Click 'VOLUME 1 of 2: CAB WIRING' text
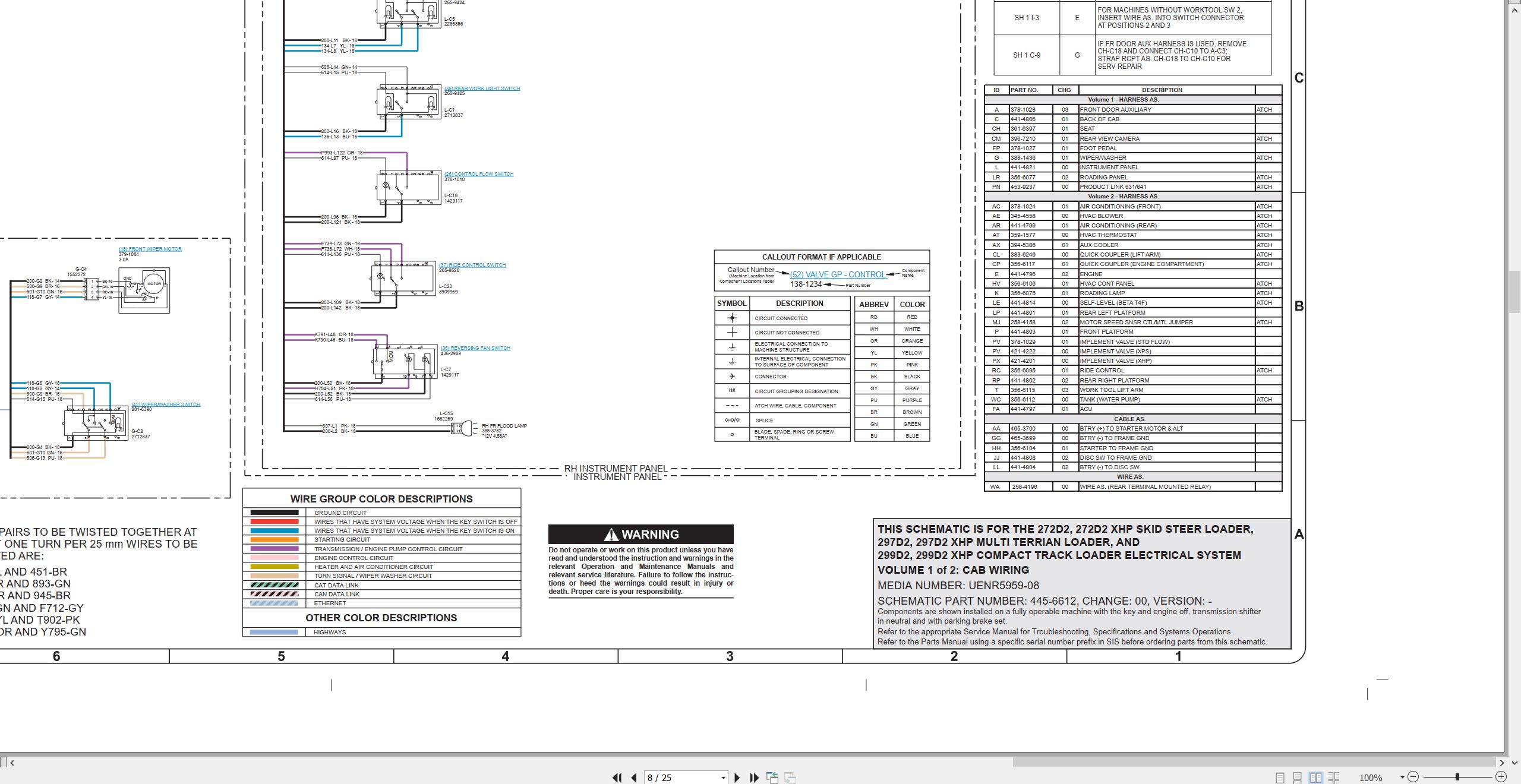Image resolution: width=1521 pixels, height=784 pixels. (x=953, y=570)
